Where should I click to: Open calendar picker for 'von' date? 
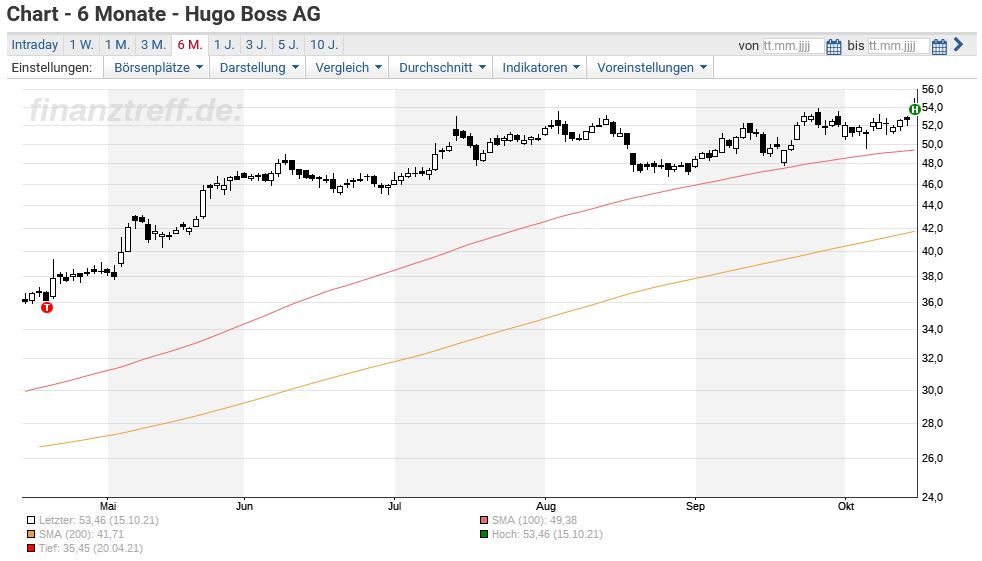pos(834,46)
